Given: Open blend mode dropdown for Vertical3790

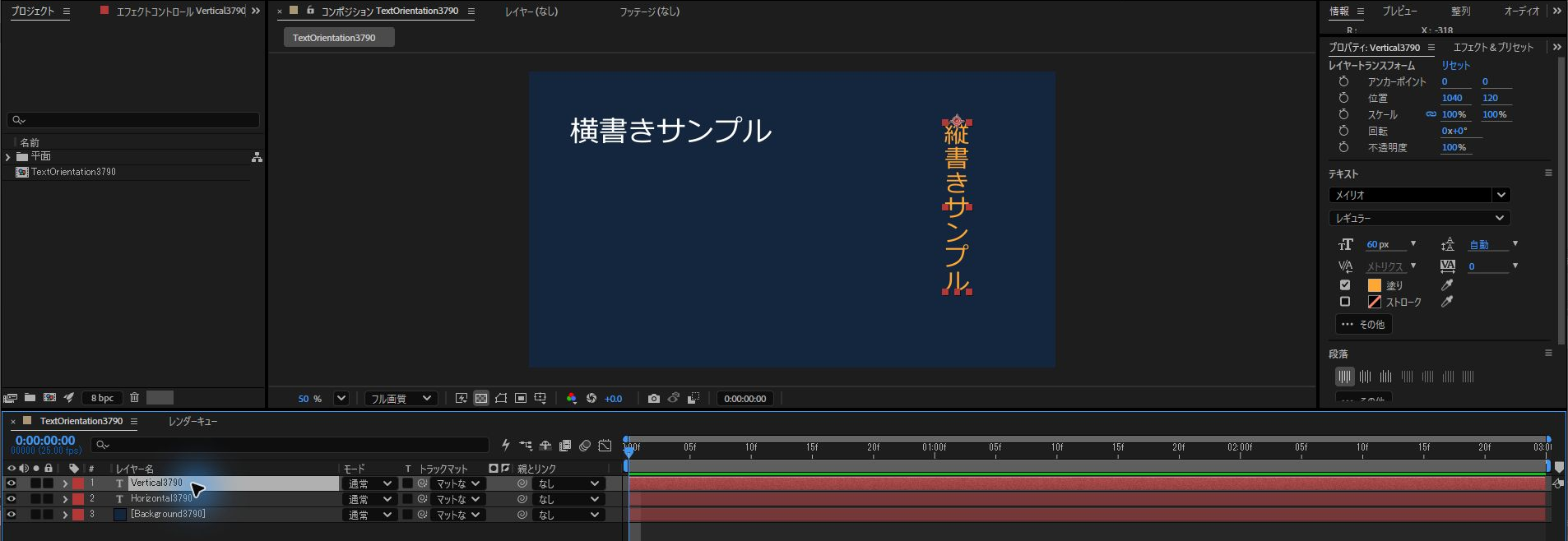Looking at the screenshot, I should pos(369,484).
